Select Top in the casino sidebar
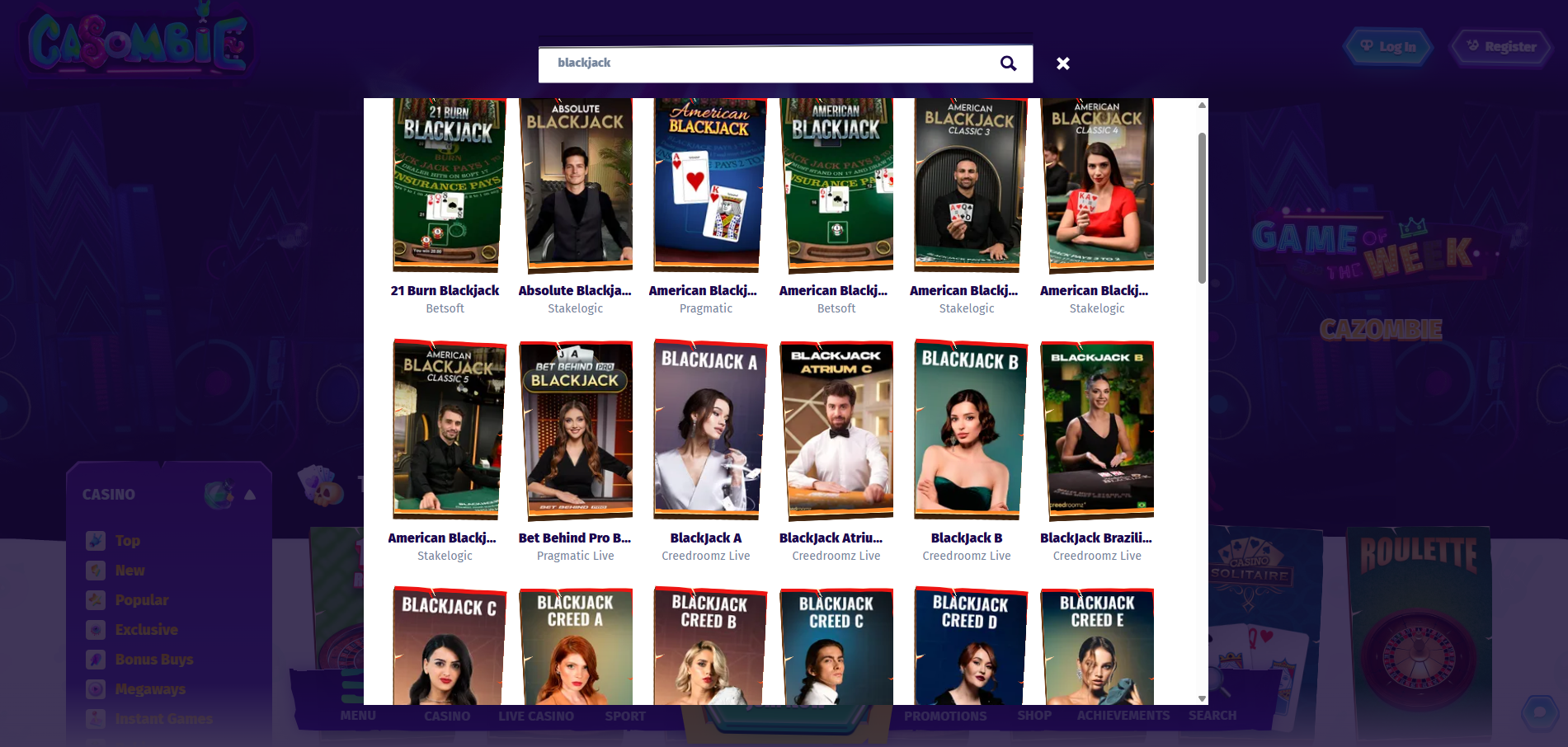The image size is (1568, 747). click(127, 541)
